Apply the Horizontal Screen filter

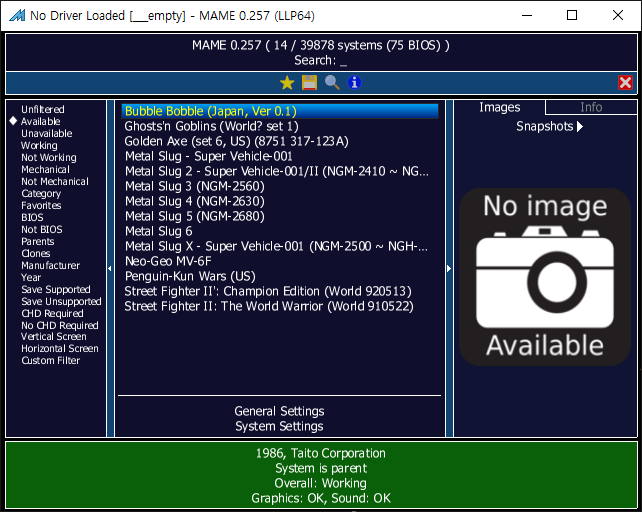[x=60, y=349]
